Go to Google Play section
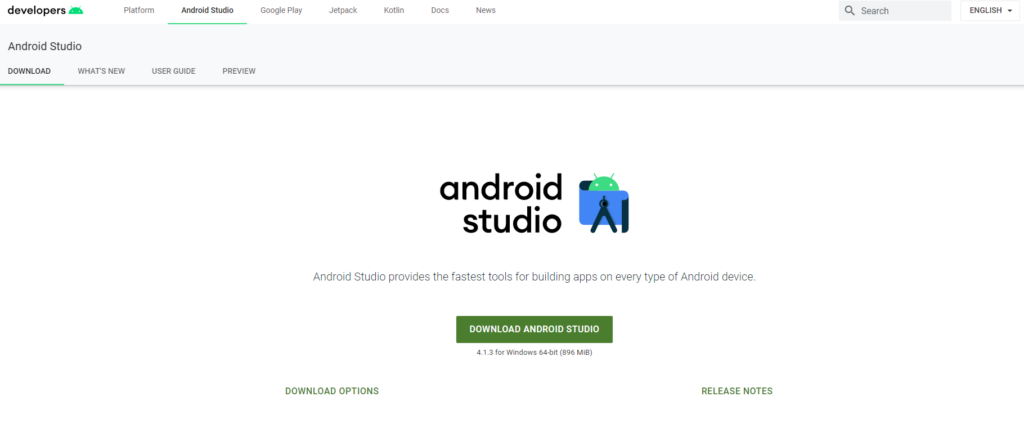Screen dimensions: 1024x441 click(281, 10)
